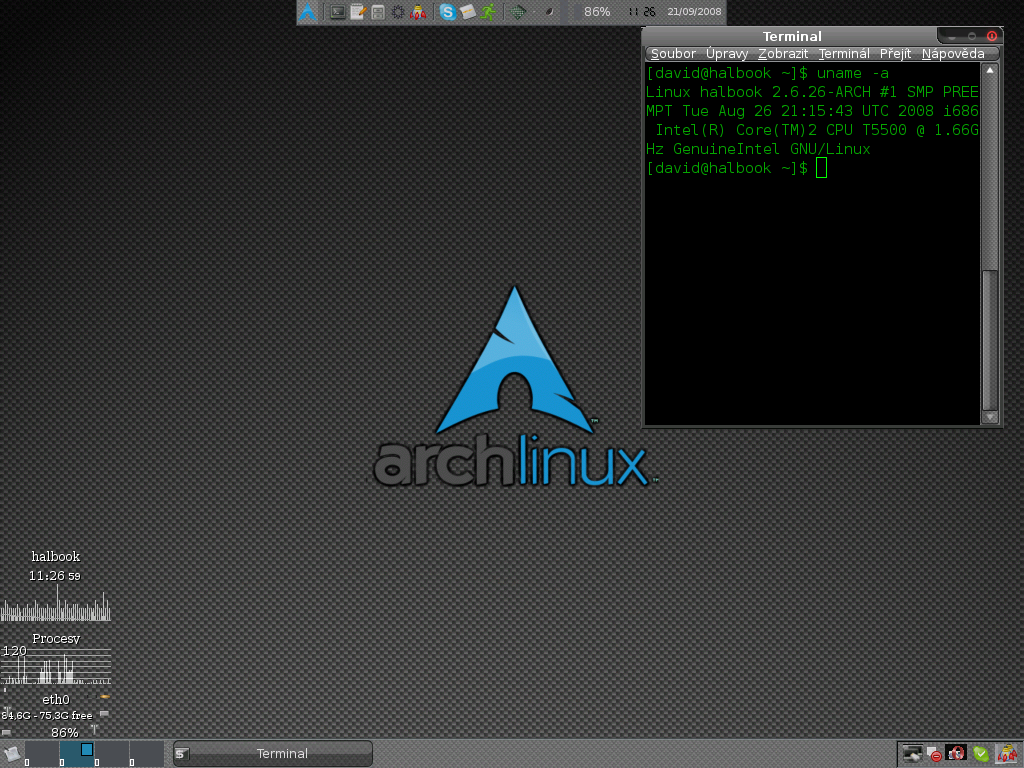Click the dark oval gadget in top shelf
This screenshot has height=768, width=1024.
click(550, 12)
